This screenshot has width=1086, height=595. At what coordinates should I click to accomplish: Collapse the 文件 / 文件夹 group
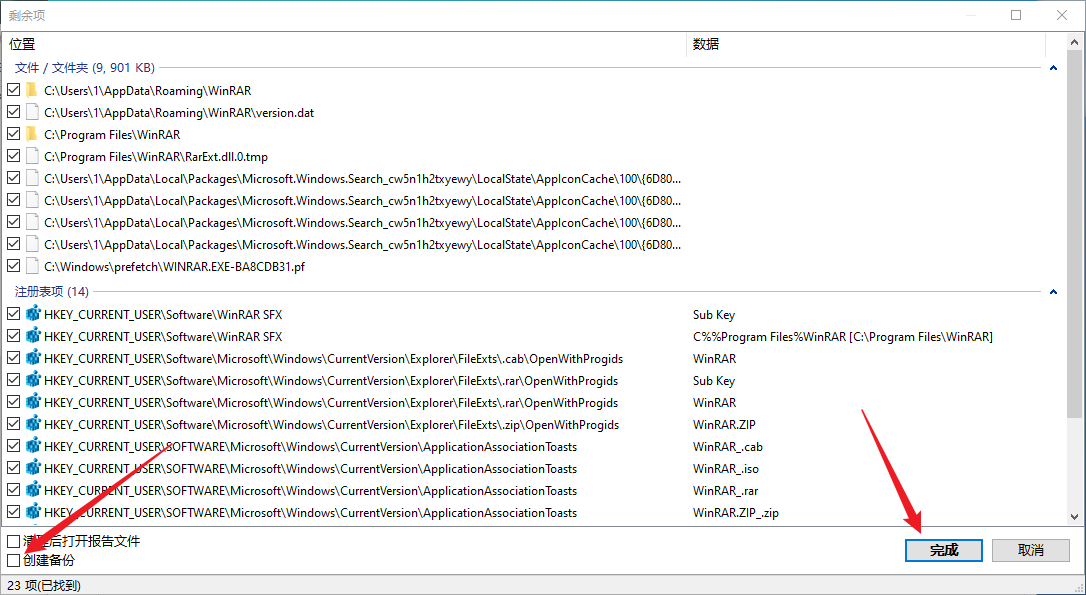click(1053, 68)
